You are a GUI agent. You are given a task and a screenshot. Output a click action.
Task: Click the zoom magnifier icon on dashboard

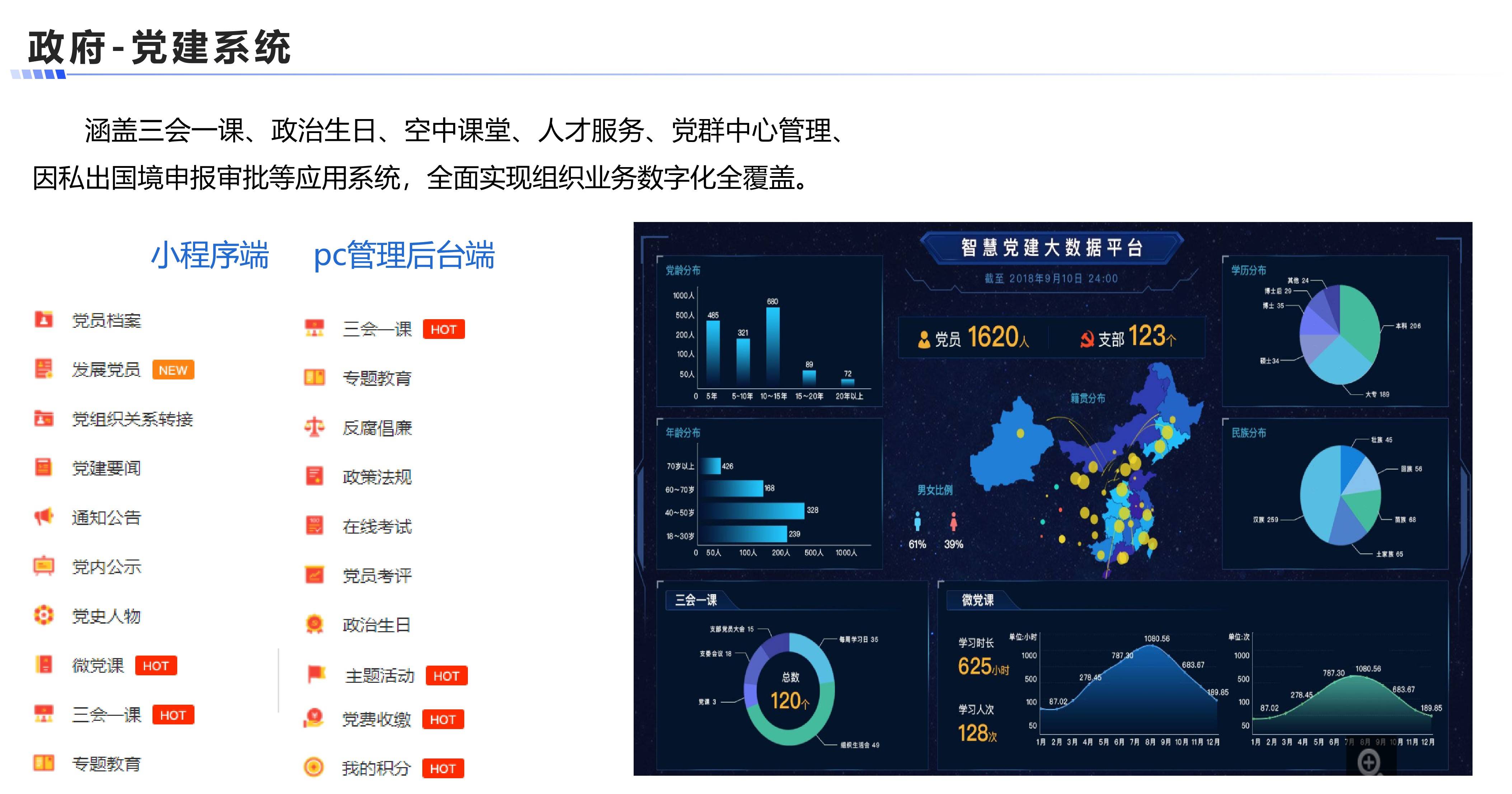pyautogui.click(x=1369, y=763)
